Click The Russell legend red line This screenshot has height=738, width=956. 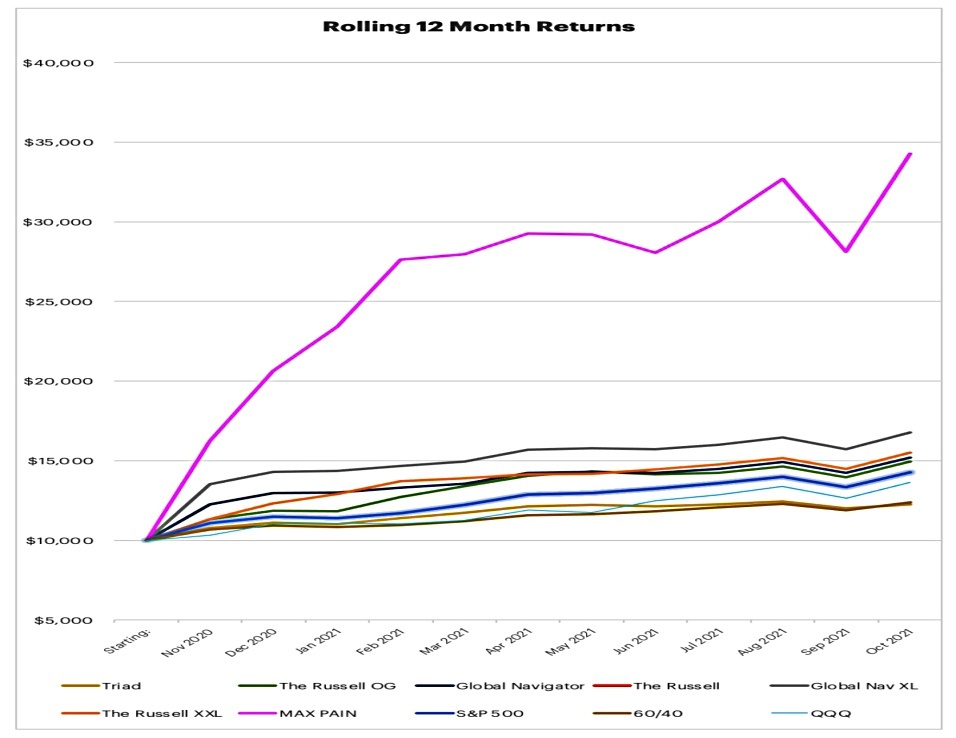coord(612,686)
